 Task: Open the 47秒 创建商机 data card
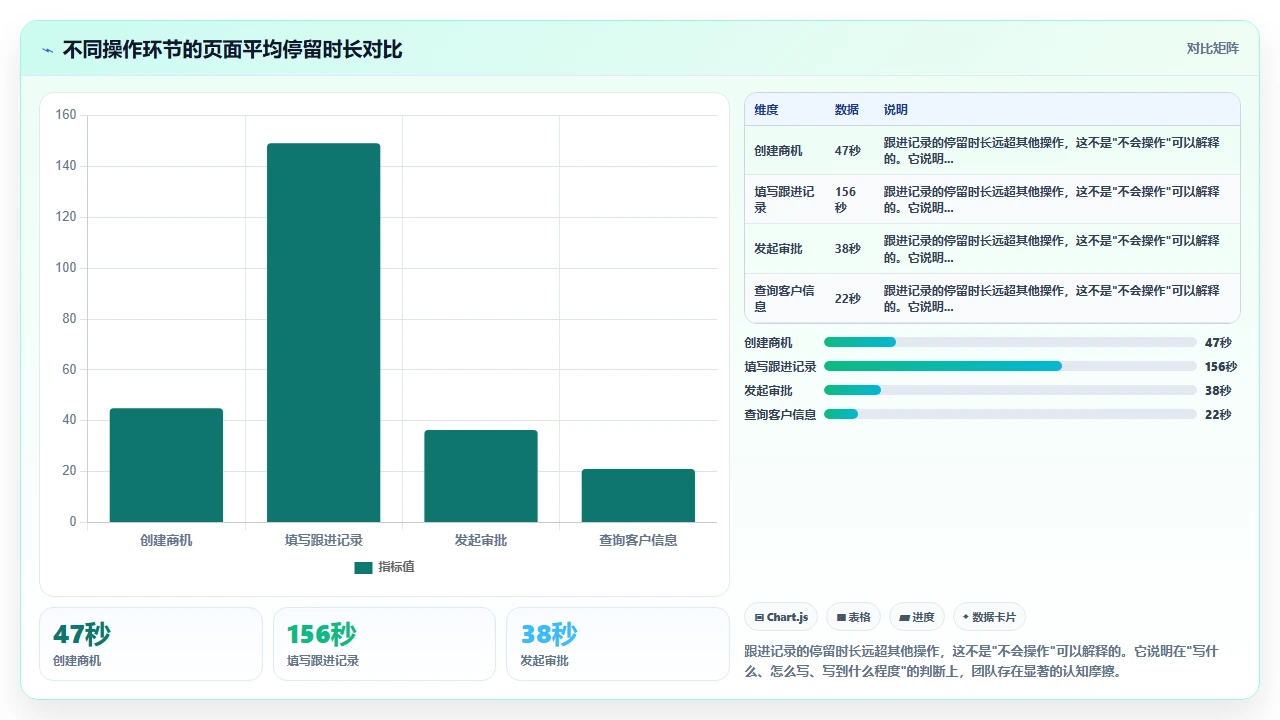click(x=151, y=644)
